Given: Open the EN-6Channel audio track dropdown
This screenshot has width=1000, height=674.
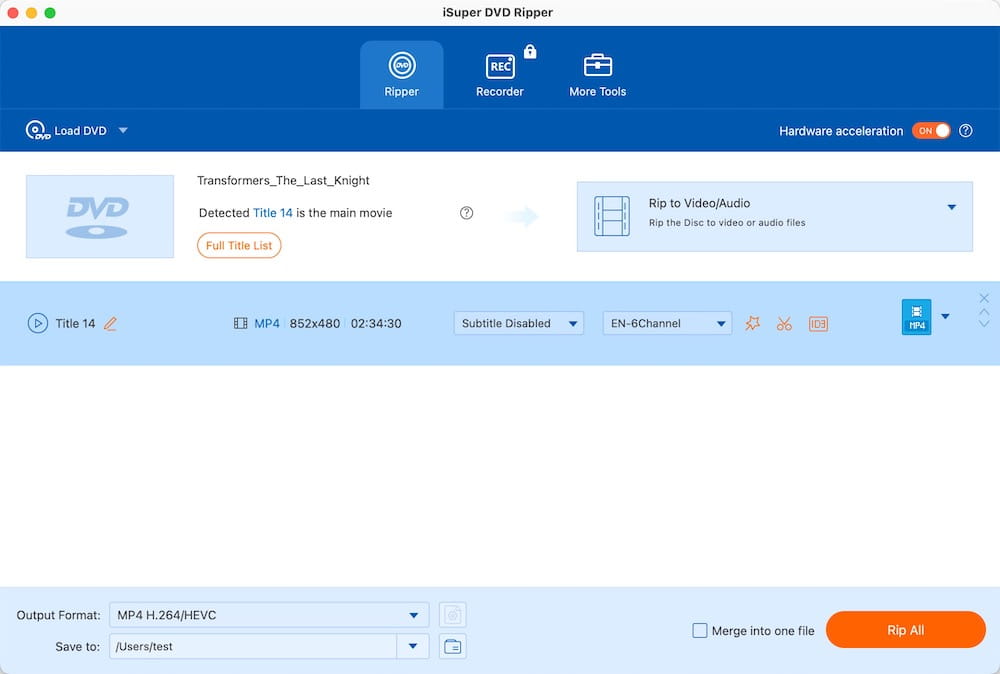Looking at the screenshot, I should [667, 323].
